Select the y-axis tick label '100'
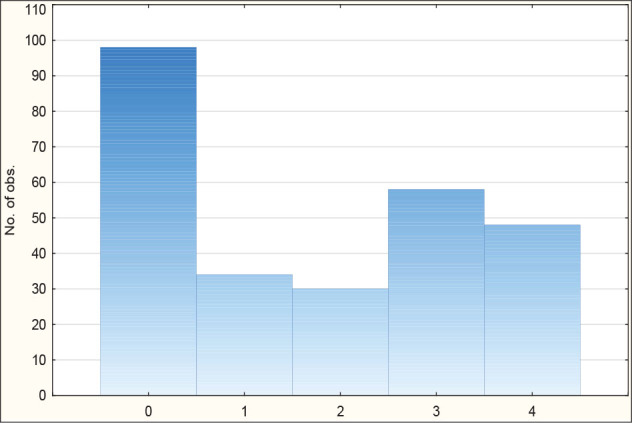 point(36,41)
